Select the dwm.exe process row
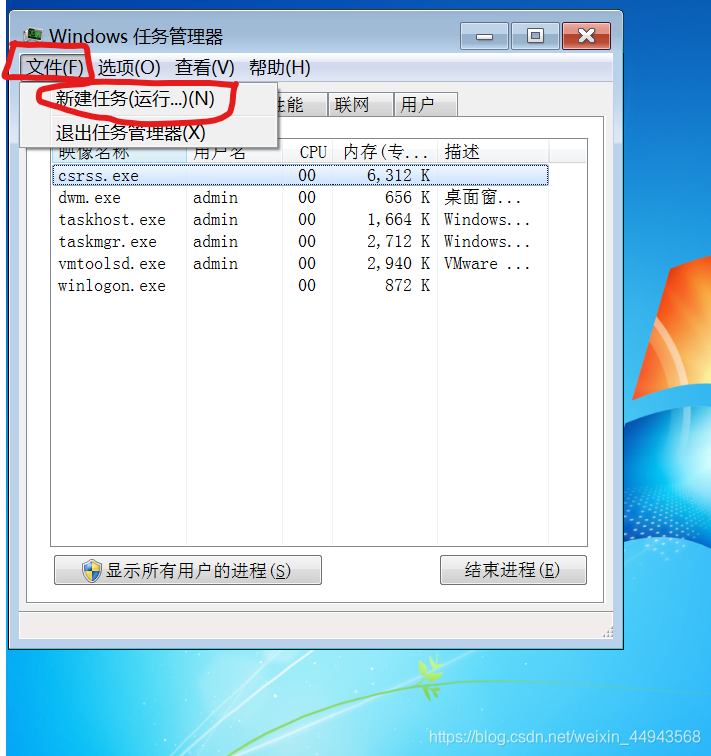The image size is (711, 756). pyautogui.click(x=300, y=197)
